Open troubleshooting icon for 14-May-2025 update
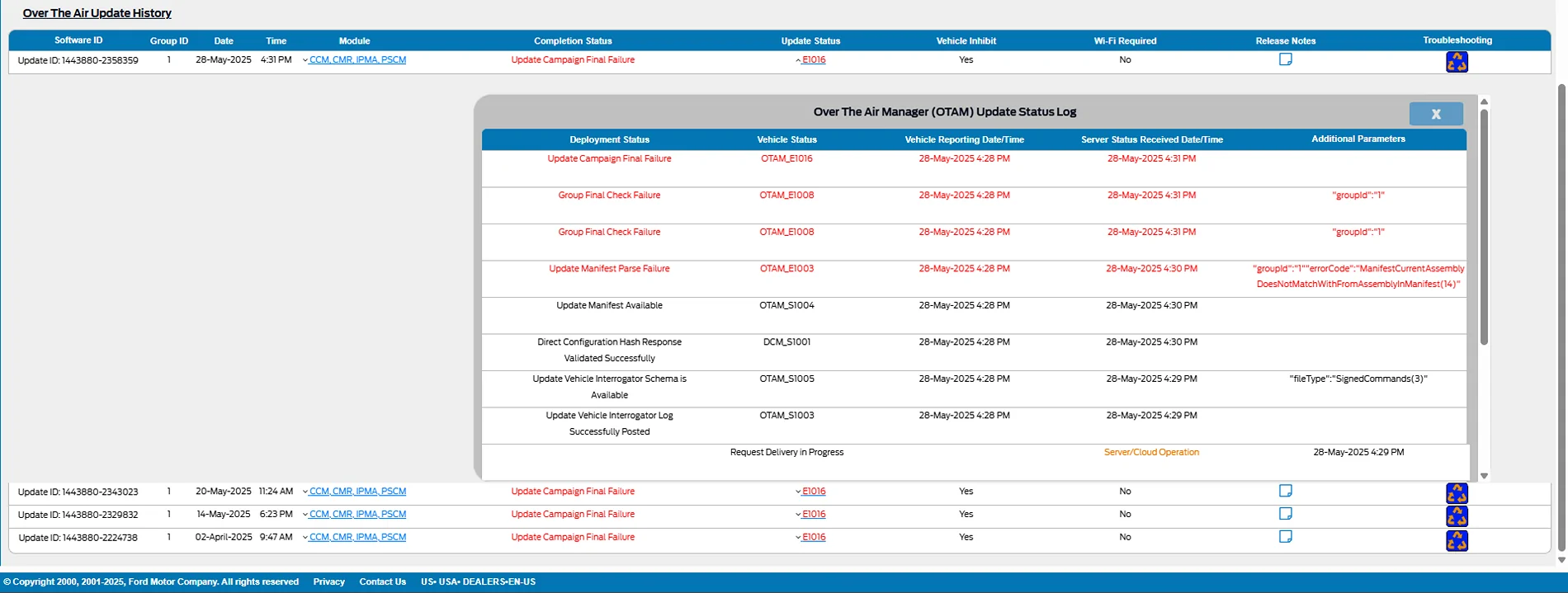1568x593 pixels. coord(1457,516)
